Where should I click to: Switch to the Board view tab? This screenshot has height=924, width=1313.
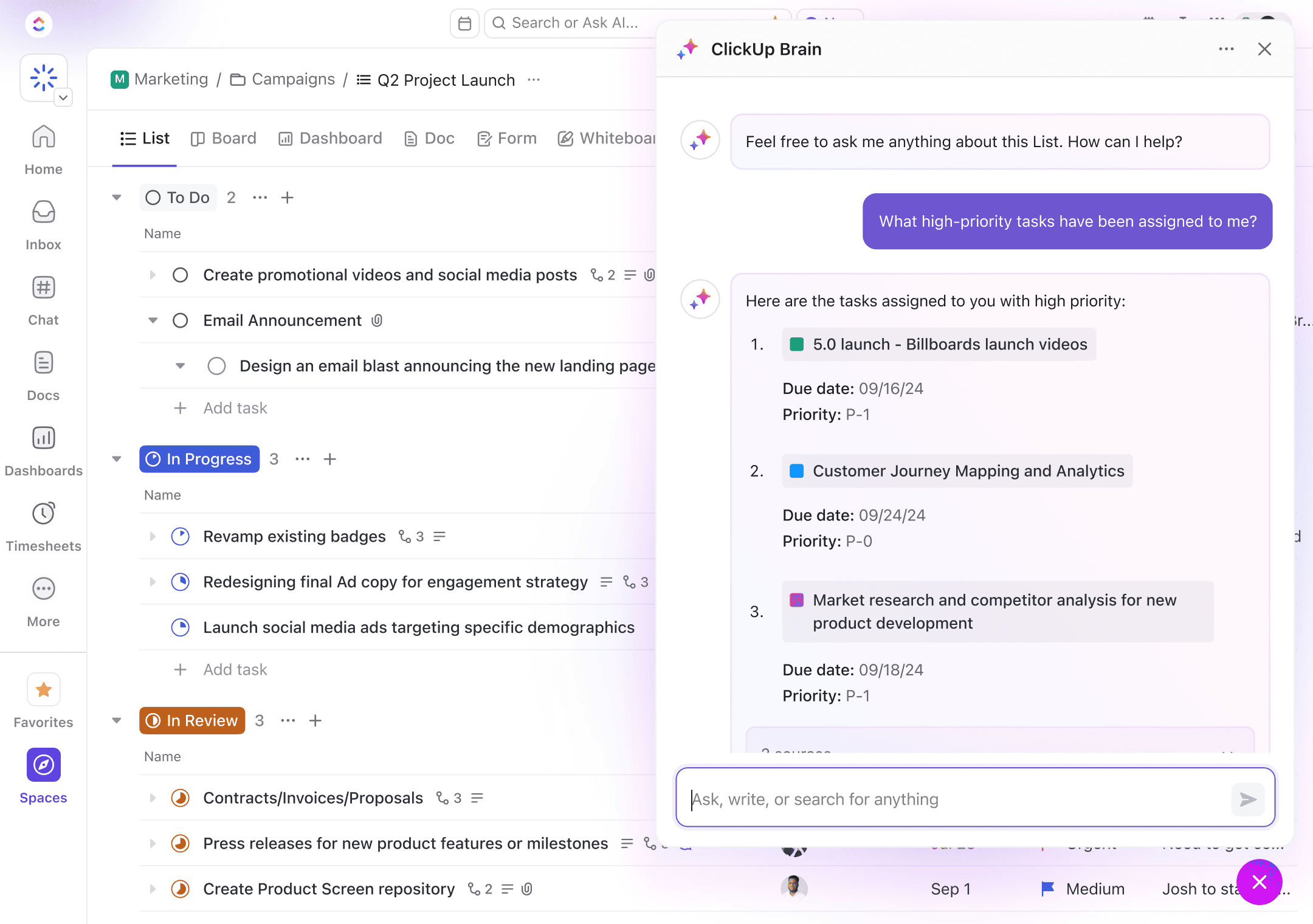[224, 139]
